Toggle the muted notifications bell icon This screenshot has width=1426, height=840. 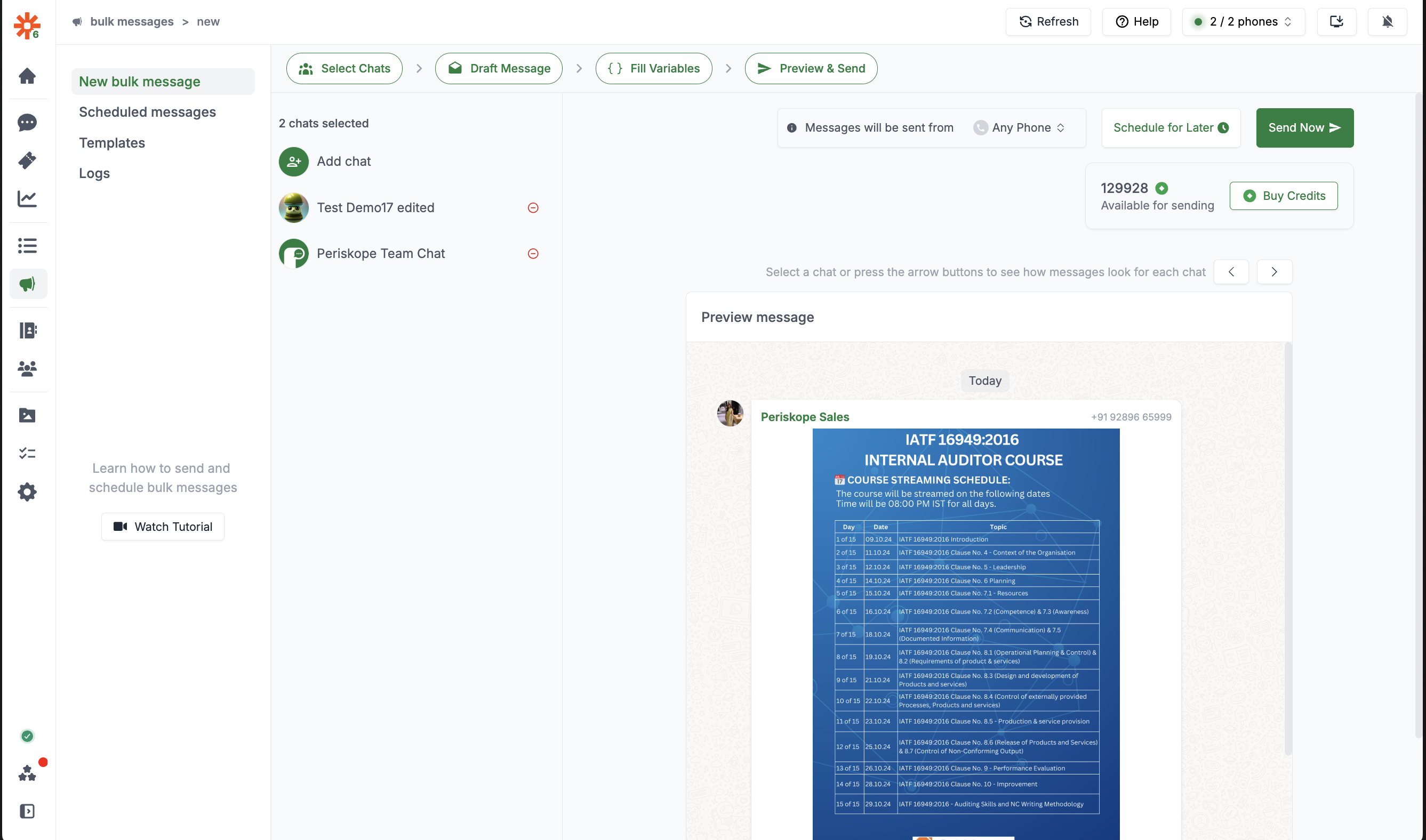[1388, 21]
